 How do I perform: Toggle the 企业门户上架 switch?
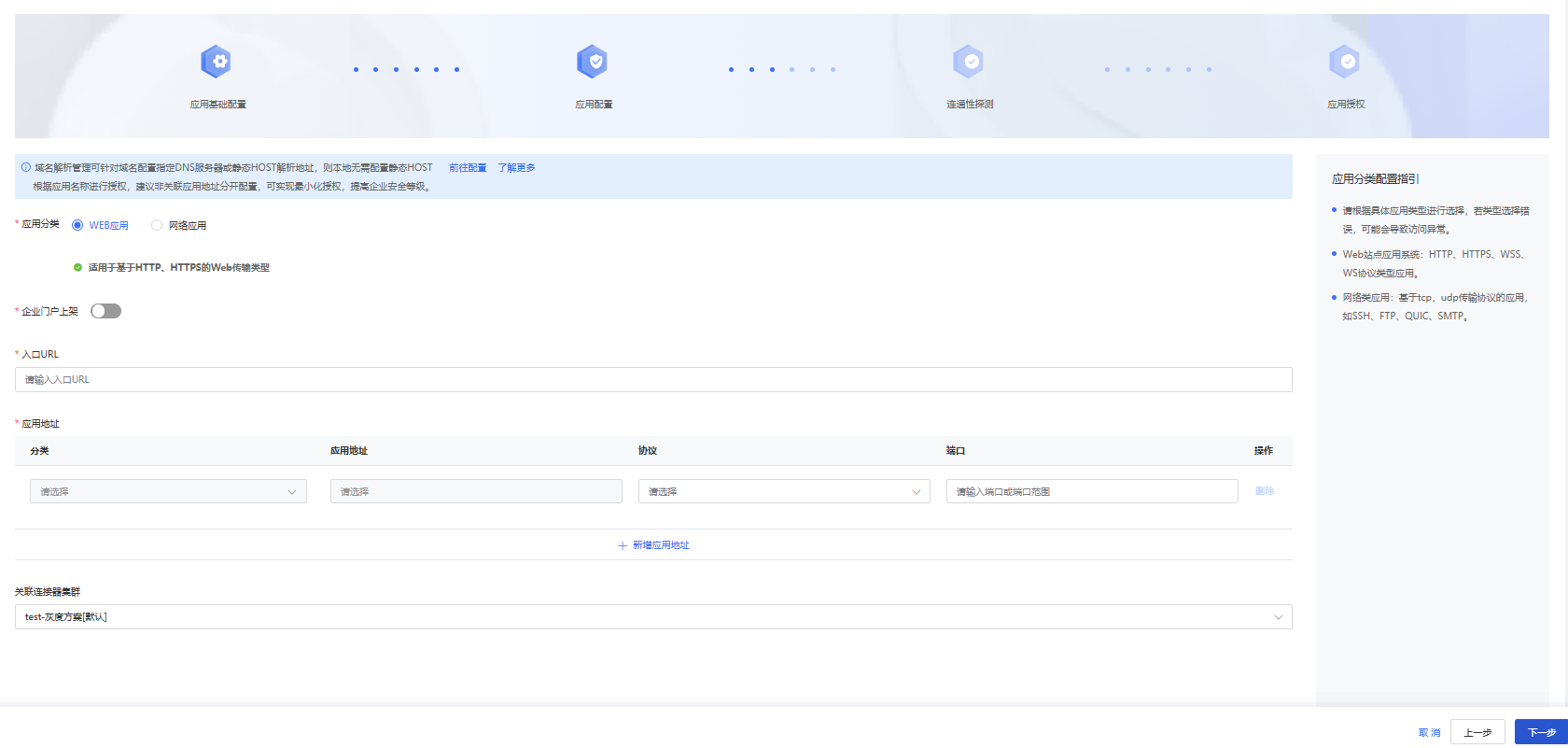pos(105,311)
